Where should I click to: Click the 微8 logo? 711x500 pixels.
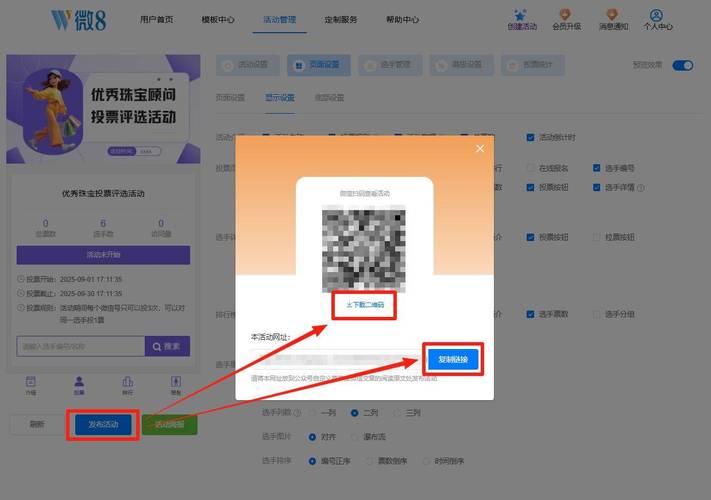click(78, 20)
